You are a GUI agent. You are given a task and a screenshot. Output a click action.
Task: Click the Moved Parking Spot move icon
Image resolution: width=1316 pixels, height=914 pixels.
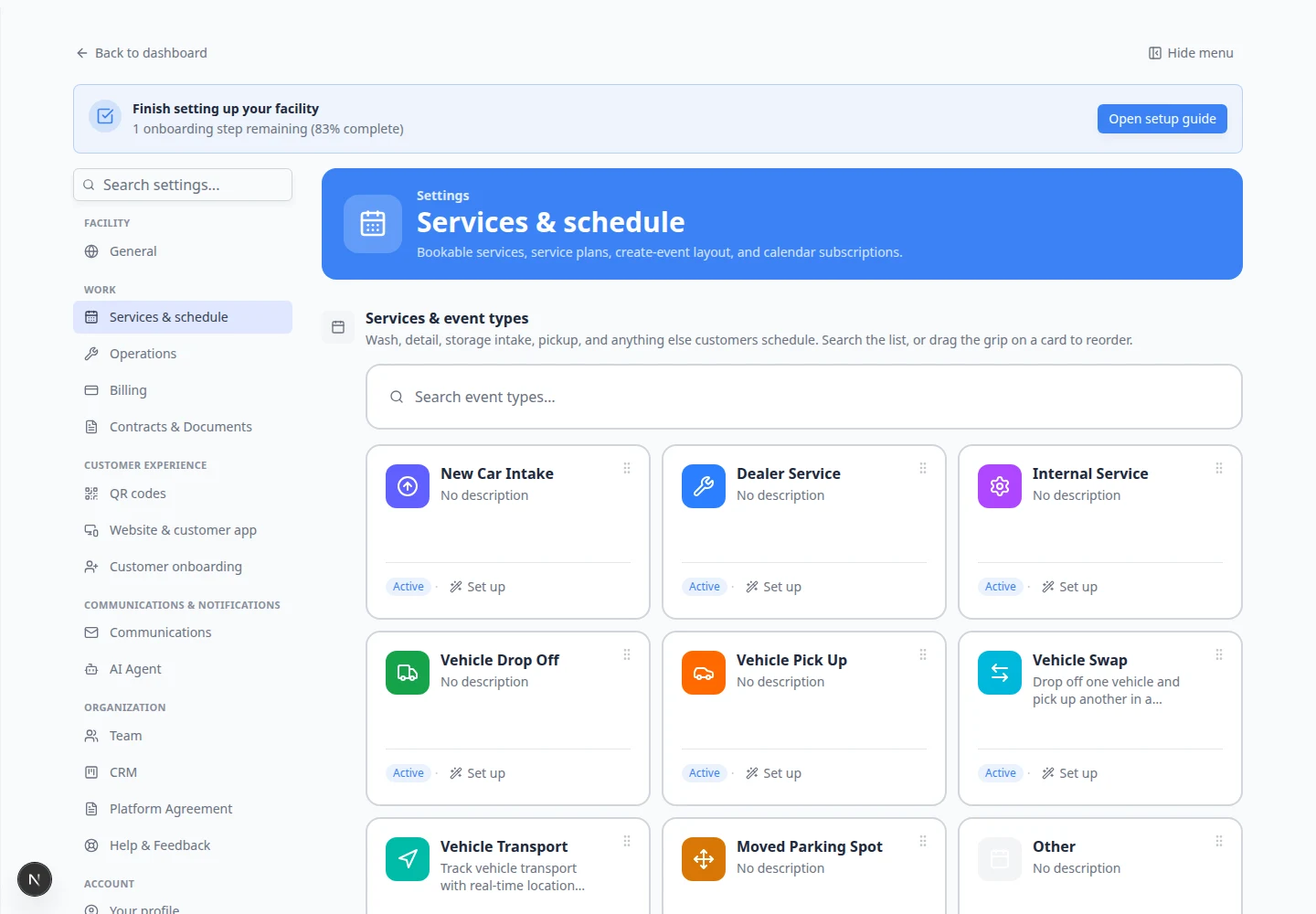click(704, 859)
